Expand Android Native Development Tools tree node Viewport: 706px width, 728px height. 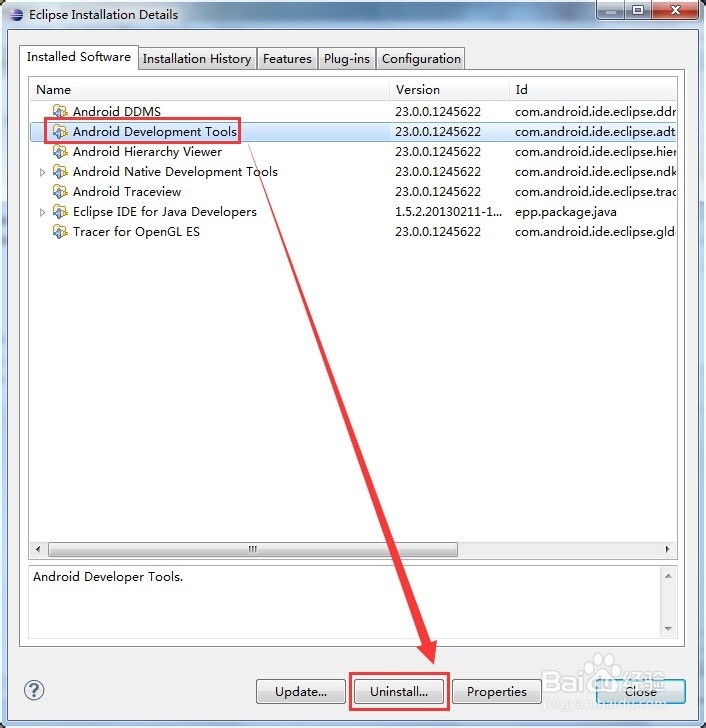(42, 172)
